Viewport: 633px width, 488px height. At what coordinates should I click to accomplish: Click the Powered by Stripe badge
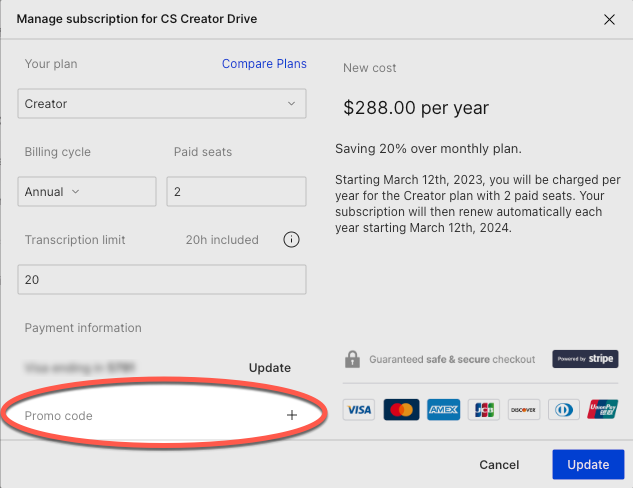point(585,359)
